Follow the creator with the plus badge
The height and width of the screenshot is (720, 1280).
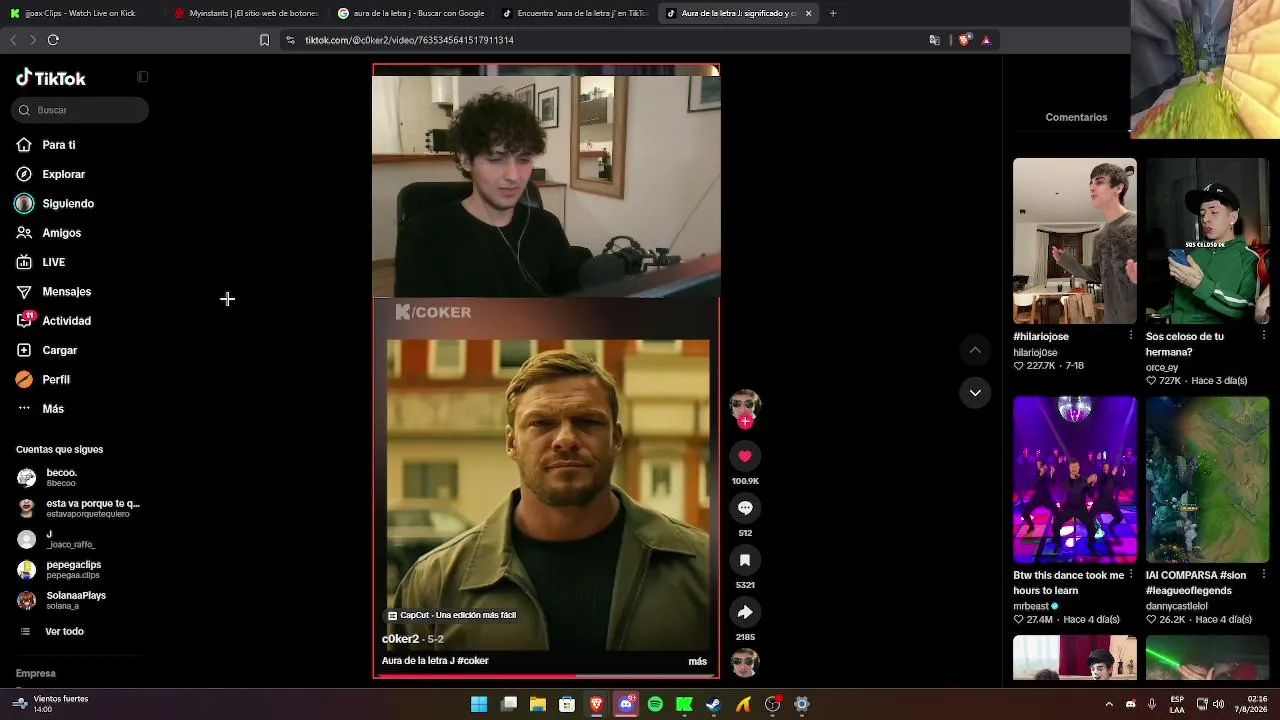coord(745,421)
